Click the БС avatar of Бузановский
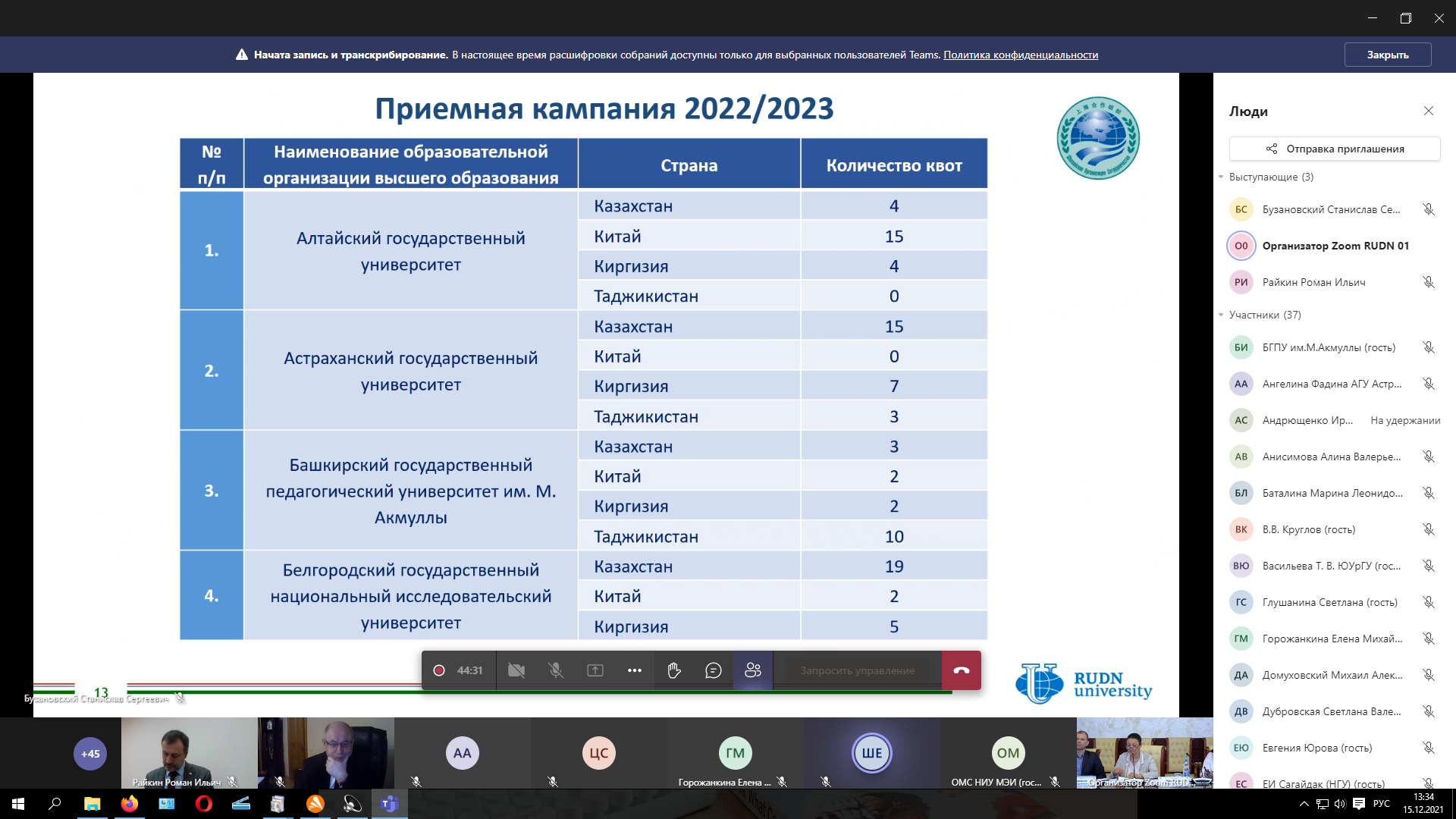 point(1241,209)
